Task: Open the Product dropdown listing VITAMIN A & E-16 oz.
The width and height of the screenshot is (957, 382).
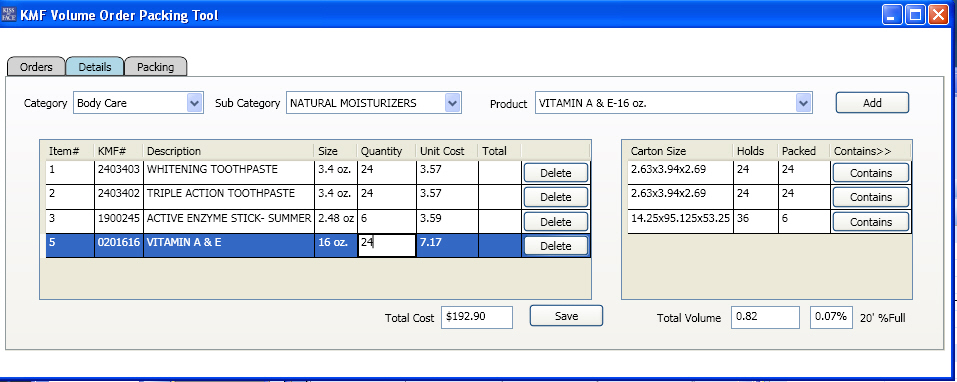Action: (674, 103)
